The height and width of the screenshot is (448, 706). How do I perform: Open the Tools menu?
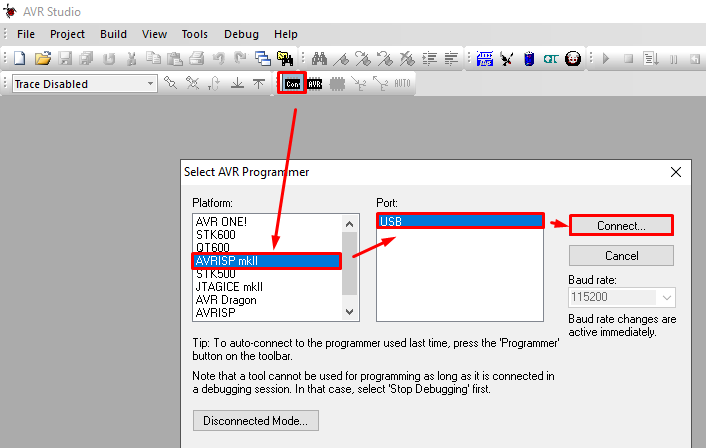coord(195,34)
